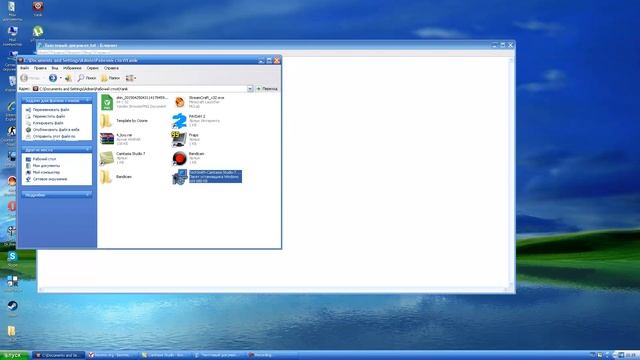This screenshot has width=640, height=360.
Task: Go up one folder level
Action: point(68,78)
